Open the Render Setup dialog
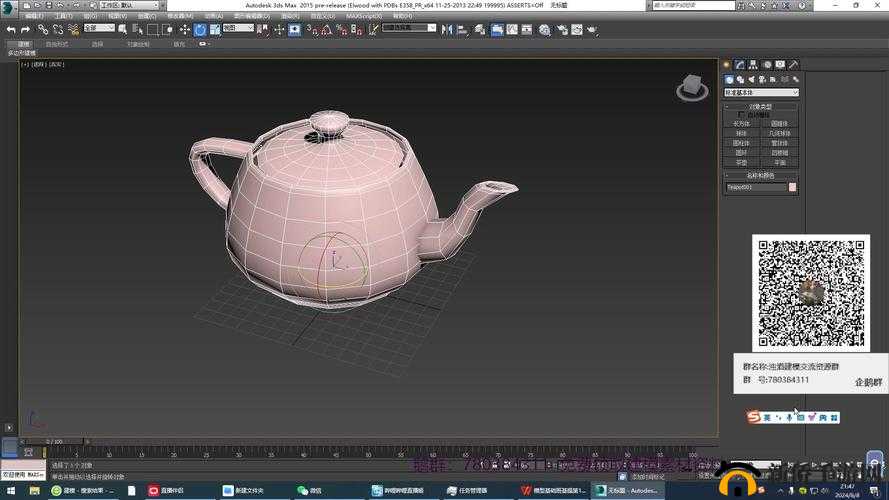889x500 pixels. coord(562,29)
